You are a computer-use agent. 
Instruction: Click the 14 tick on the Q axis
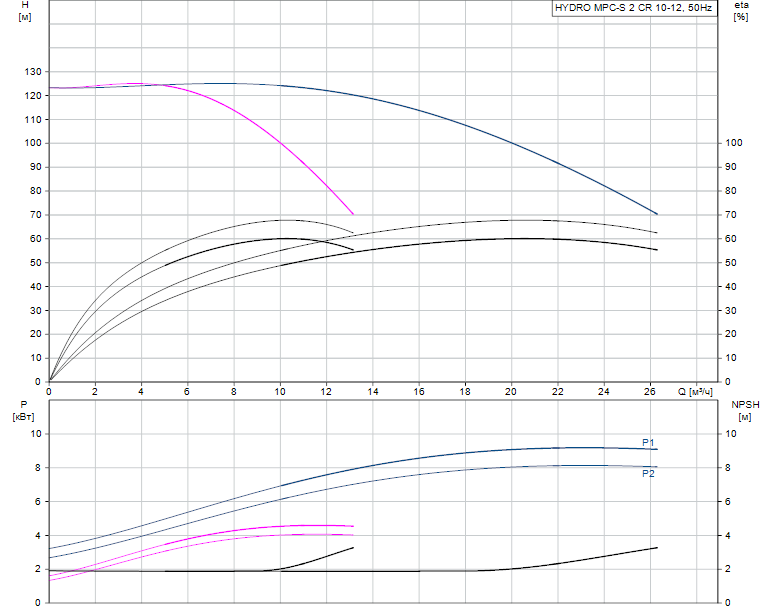(373, 392)
